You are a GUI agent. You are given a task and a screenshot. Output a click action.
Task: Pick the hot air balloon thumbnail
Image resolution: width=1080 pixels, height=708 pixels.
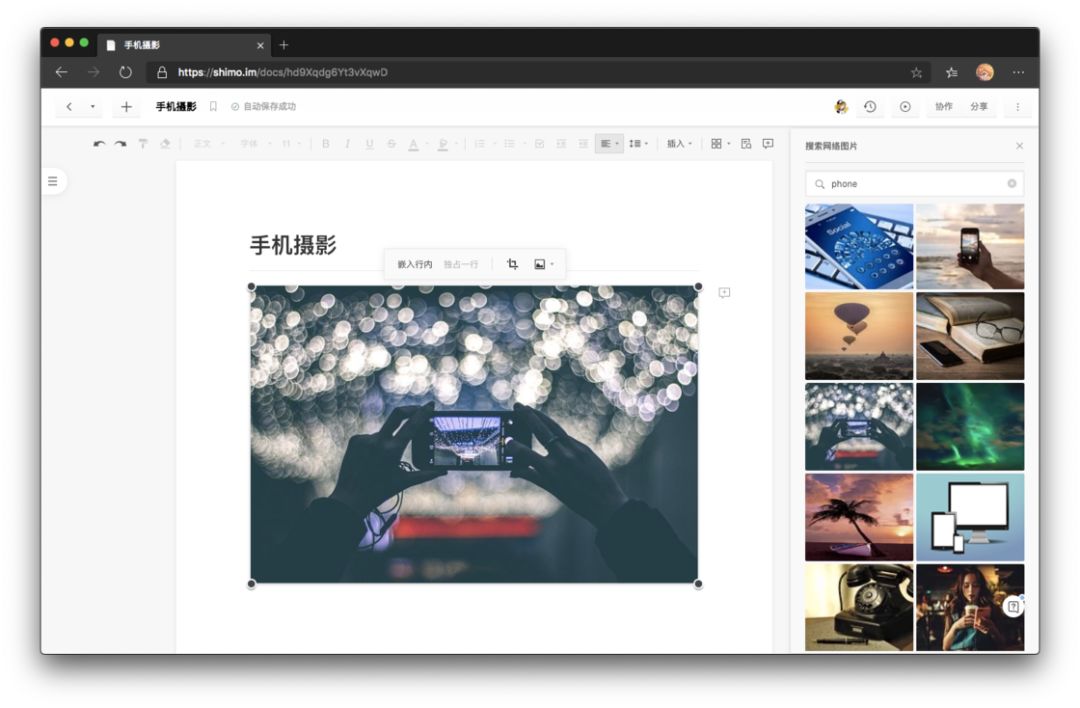(859, 336)
